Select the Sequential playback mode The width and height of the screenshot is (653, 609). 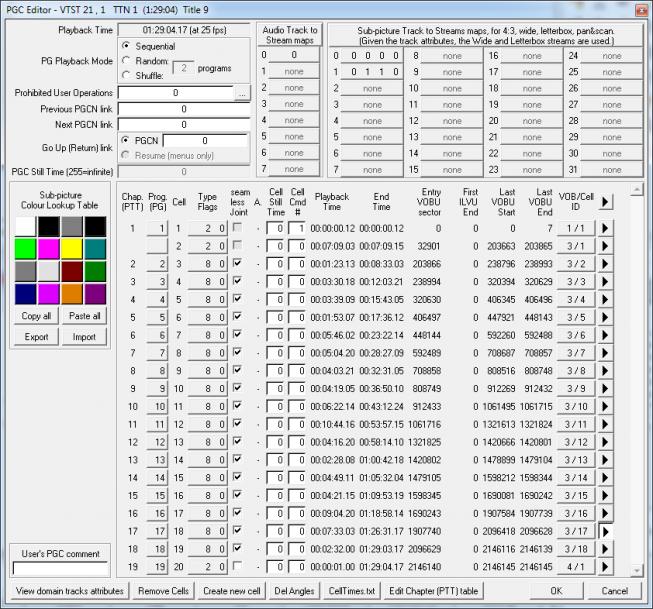click(x=126, y=46)
